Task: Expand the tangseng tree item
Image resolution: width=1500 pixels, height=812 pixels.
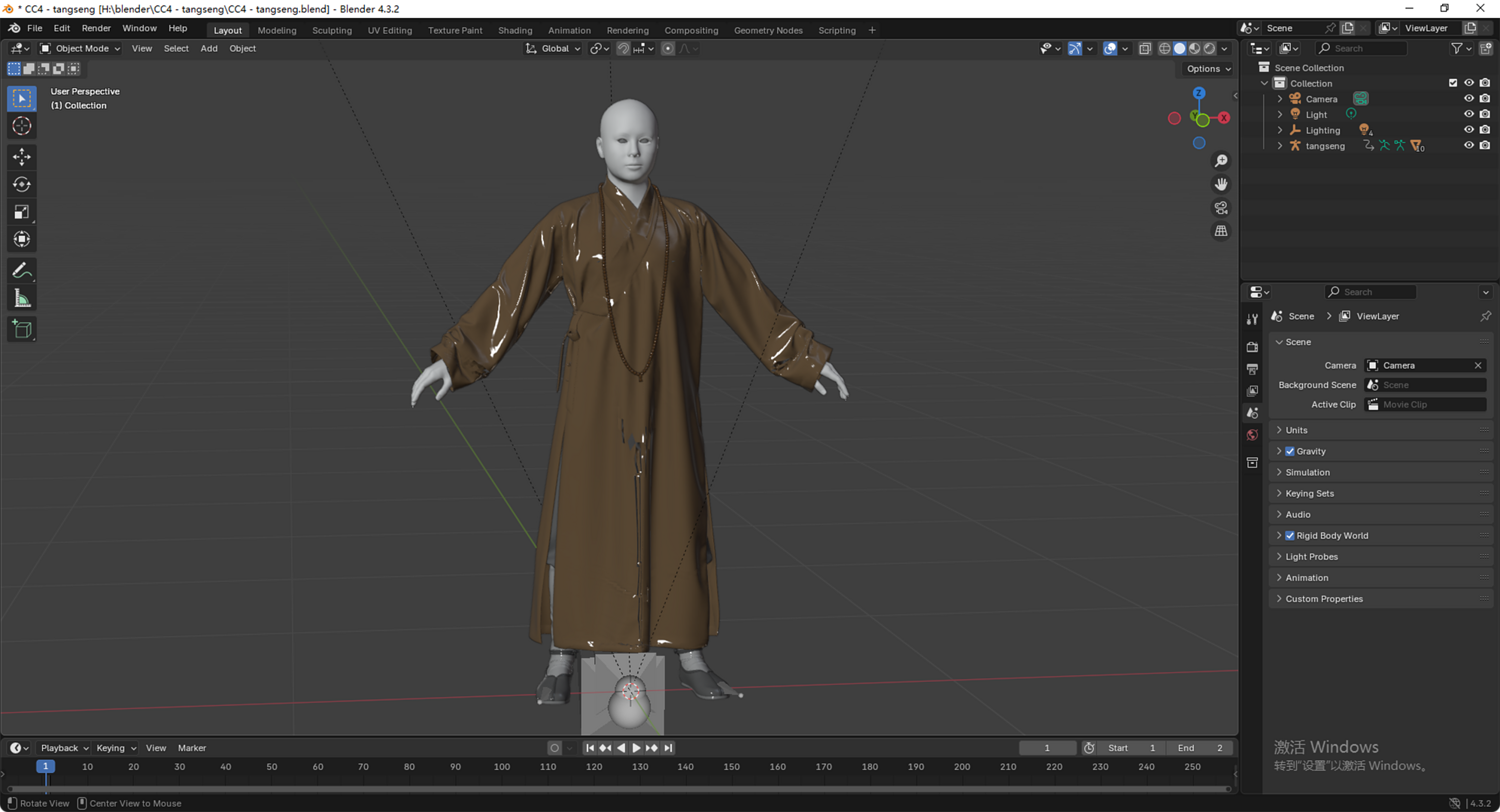Action: pyautogui.click(x=1280, y=146)
